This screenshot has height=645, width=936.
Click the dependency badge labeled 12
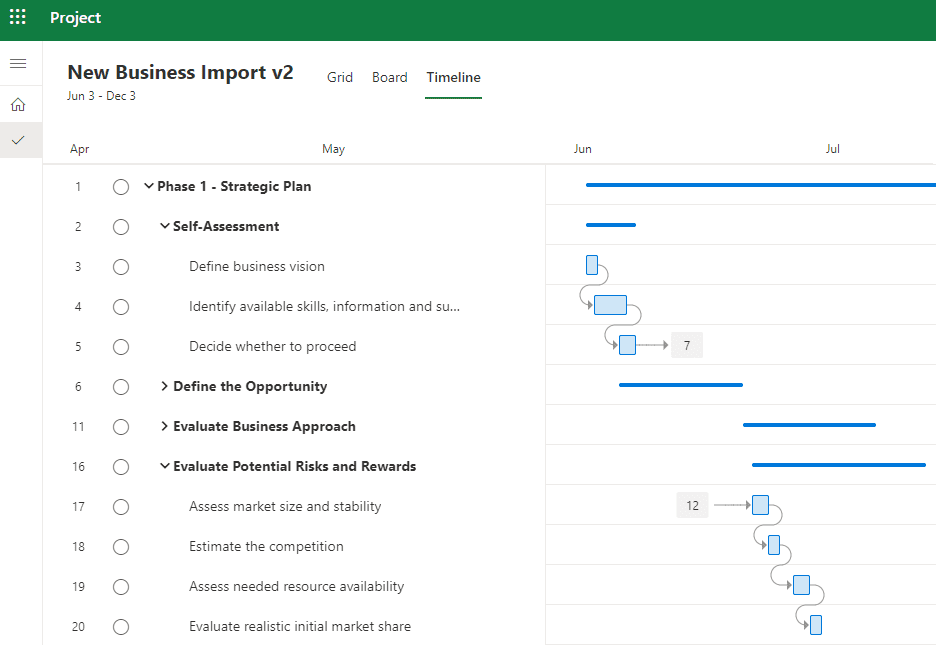point(692,505)
